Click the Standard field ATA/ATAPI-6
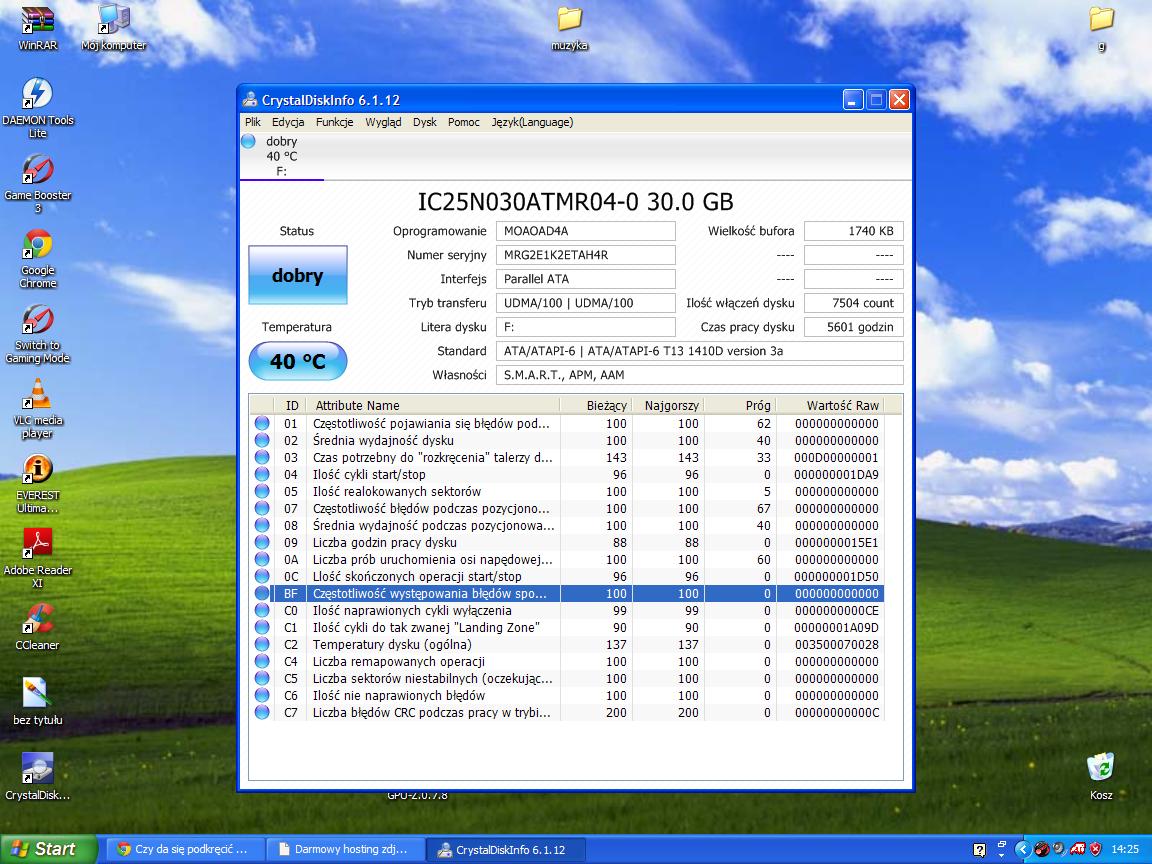Viewport: 1152px width, 864px height. pyautogui.click(x=699, y=351)
